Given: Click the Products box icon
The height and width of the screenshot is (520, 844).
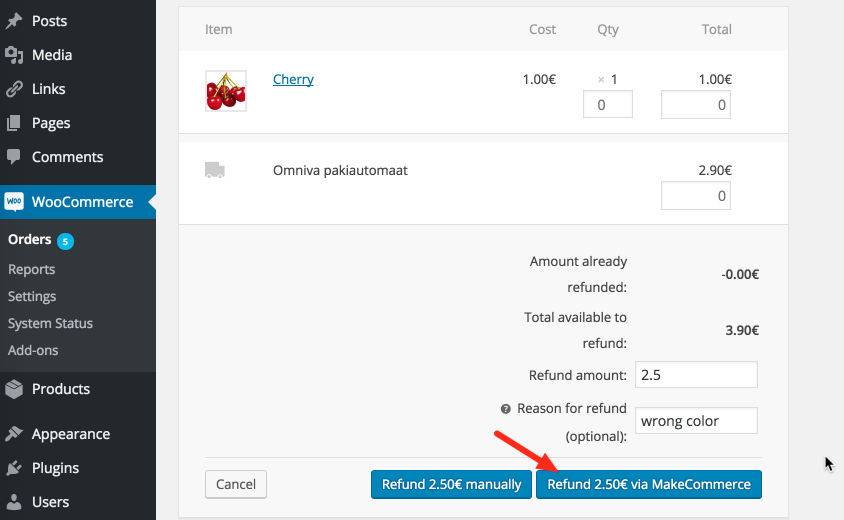Looking at the screenshot, I should point(14,389).
